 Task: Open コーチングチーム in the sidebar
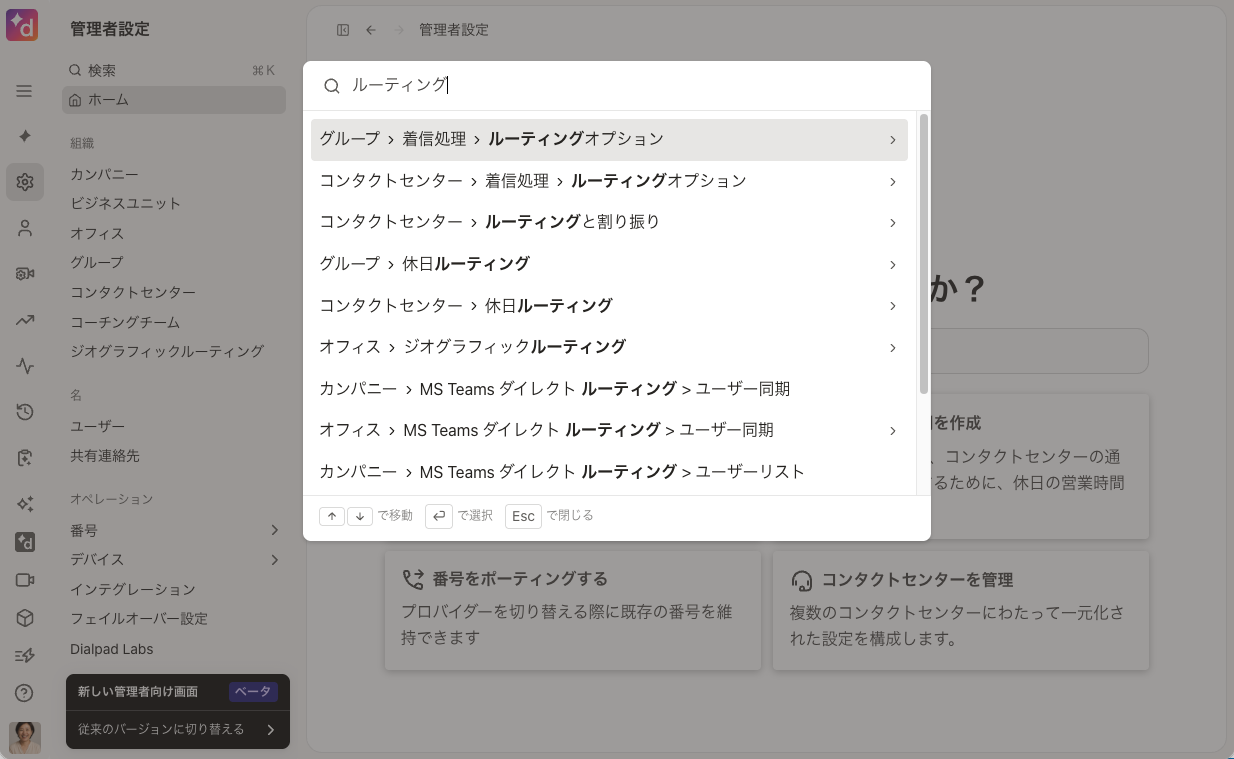pos(125,322)
